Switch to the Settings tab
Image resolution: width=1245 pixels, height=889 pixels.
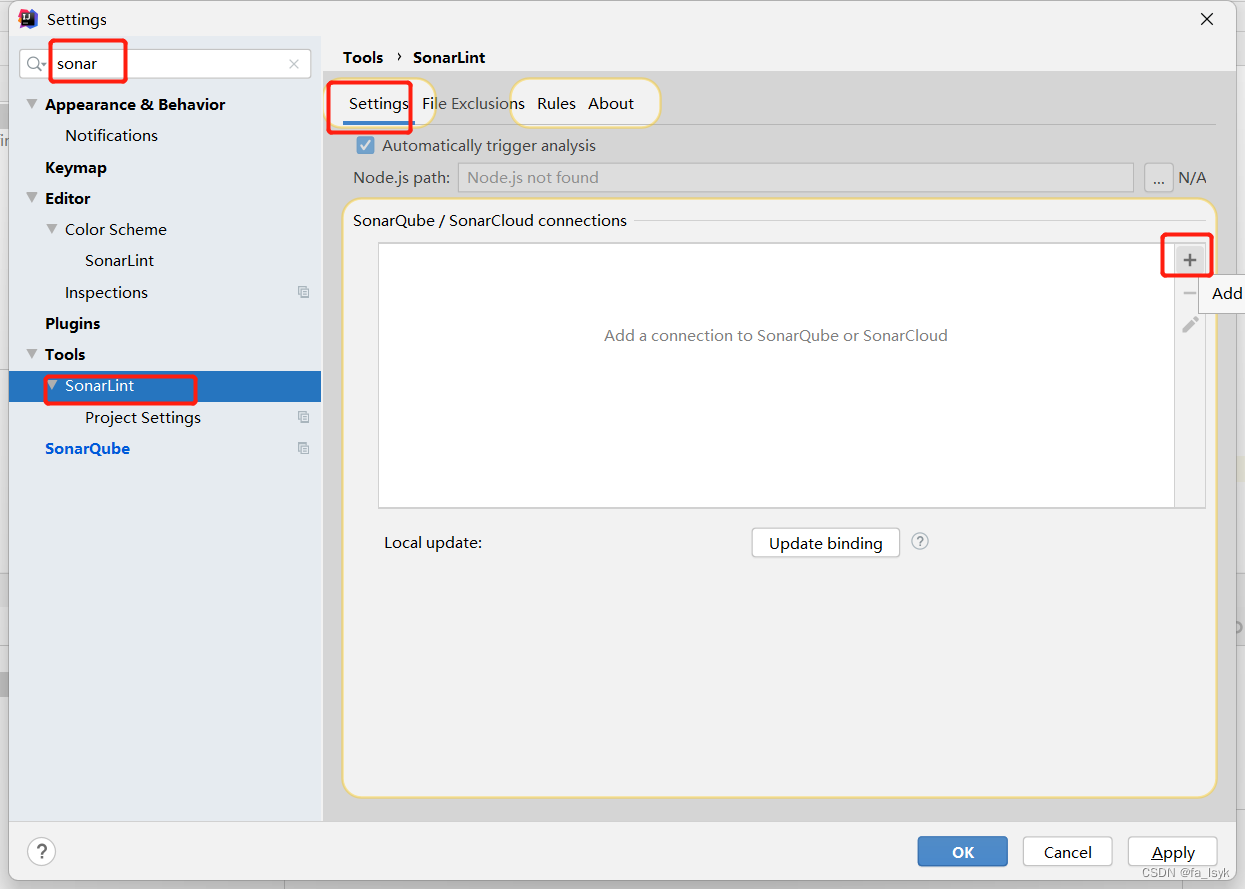click(378, 104)
